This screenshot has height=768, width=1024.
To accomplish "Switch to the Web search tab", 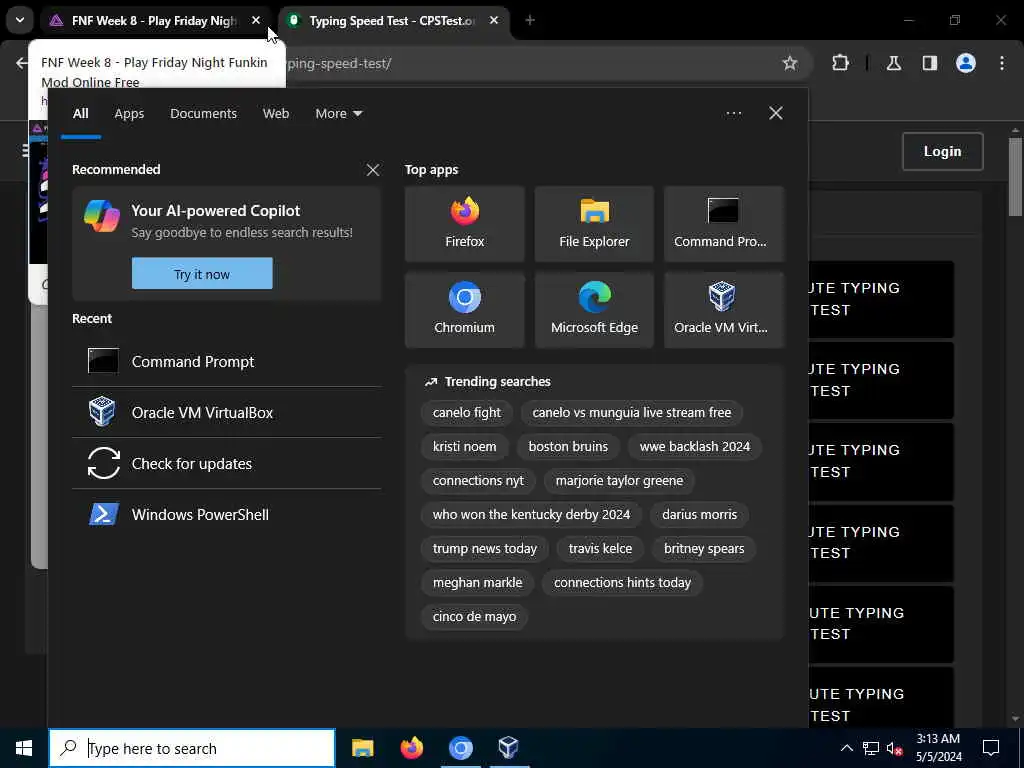I will (x=276, y=114).
